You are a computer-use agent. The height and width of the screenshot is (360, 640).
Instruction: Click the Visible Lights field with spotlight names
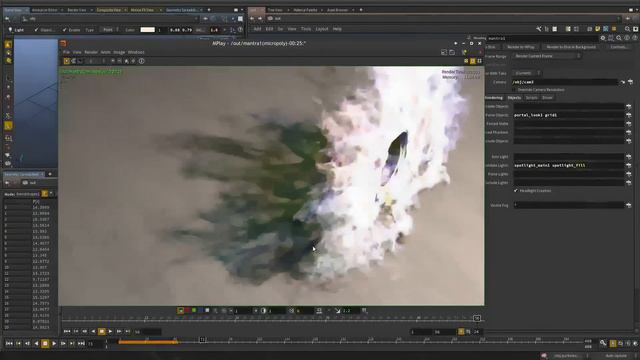[568, 165]
